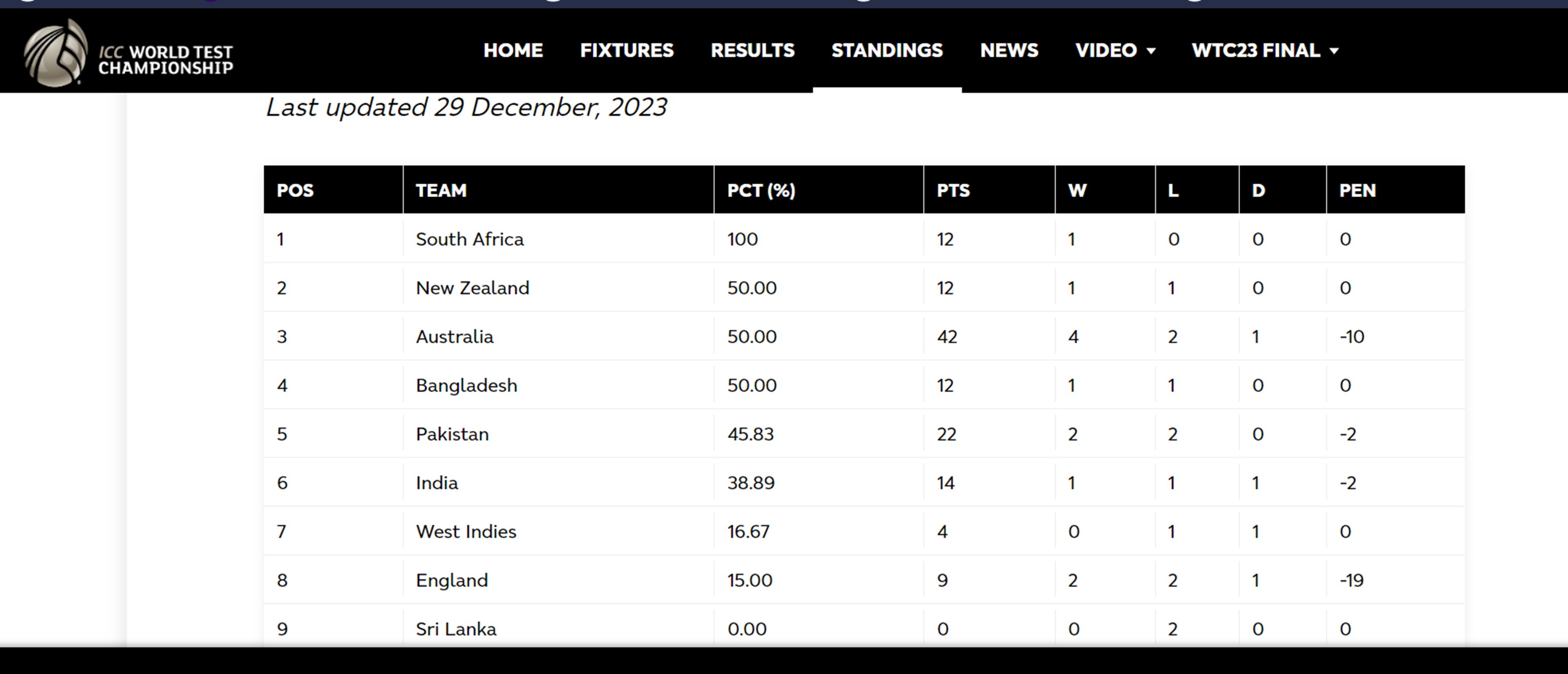Select the West Indies row
Image resolution: width=1568 pixels, height=674 pixels.
[x=864, y=531]
